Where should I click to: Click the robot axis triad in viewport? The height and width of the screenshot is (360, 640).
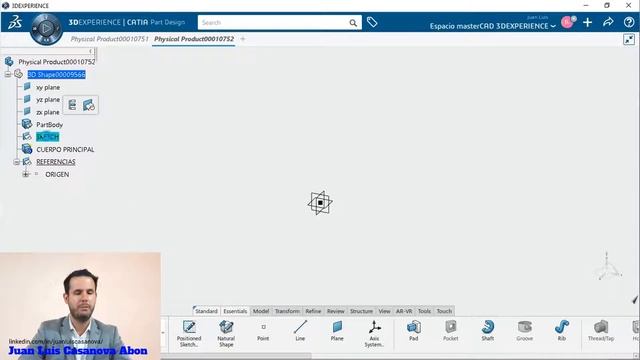point(609,267)
